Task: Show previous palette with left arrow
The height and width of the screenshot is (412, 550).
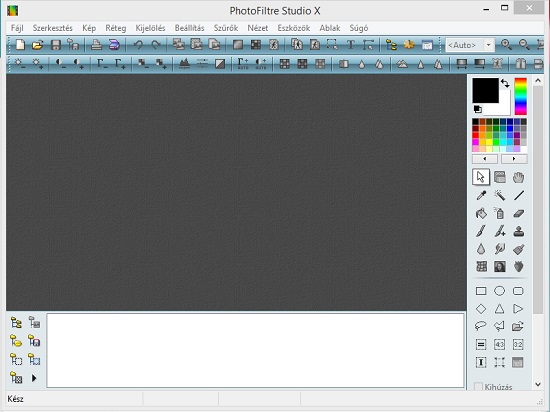Action: tap(485, 159)
